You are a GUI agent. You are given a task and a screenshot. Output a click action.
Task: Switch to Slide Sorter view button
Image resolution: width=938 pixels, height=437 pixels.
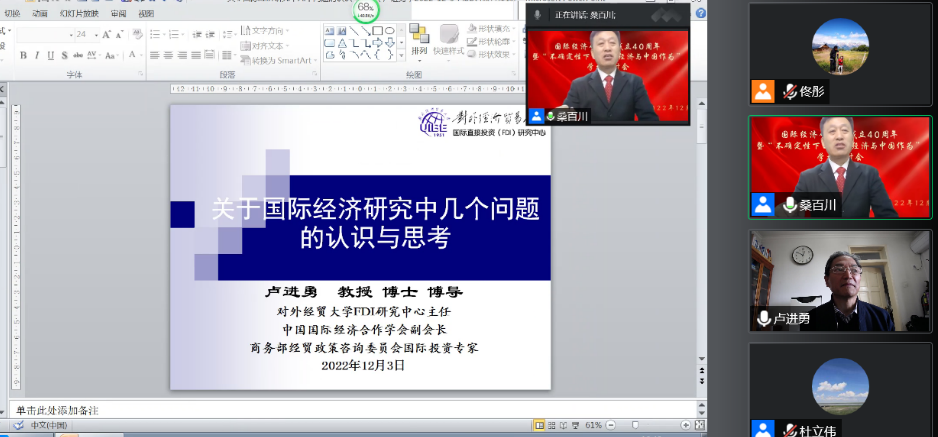(x=550, y=426)
